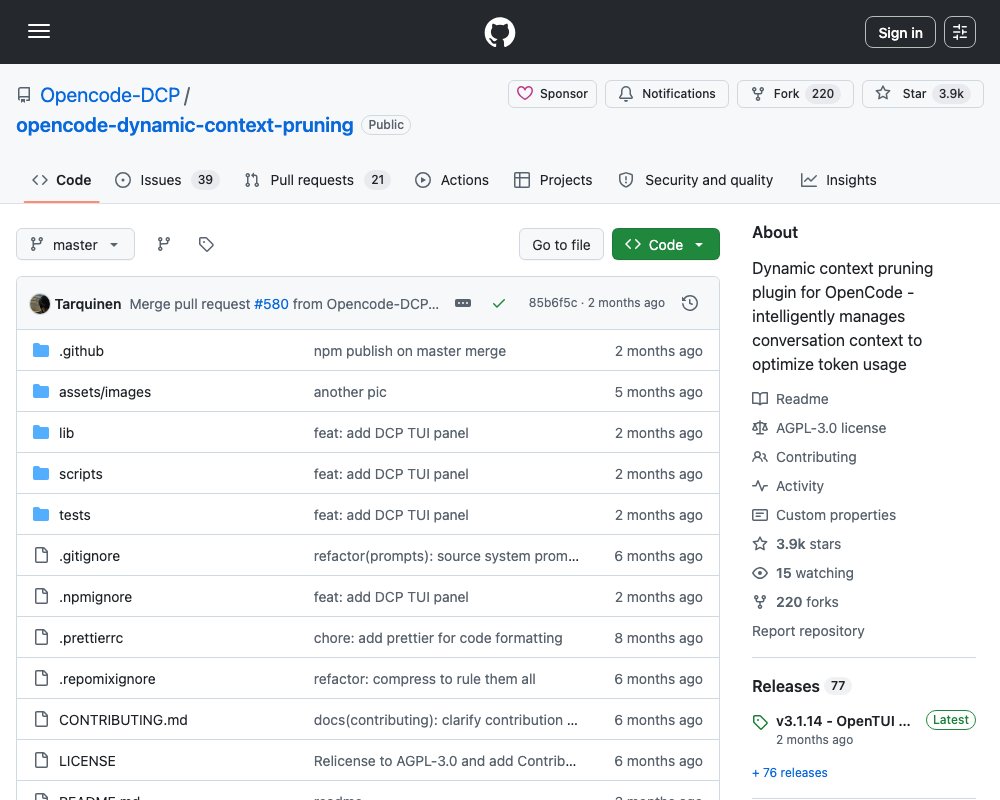This screenshot has width=1000, height=800.
Task: Open the Insights tab
Action: pos(839,180)
